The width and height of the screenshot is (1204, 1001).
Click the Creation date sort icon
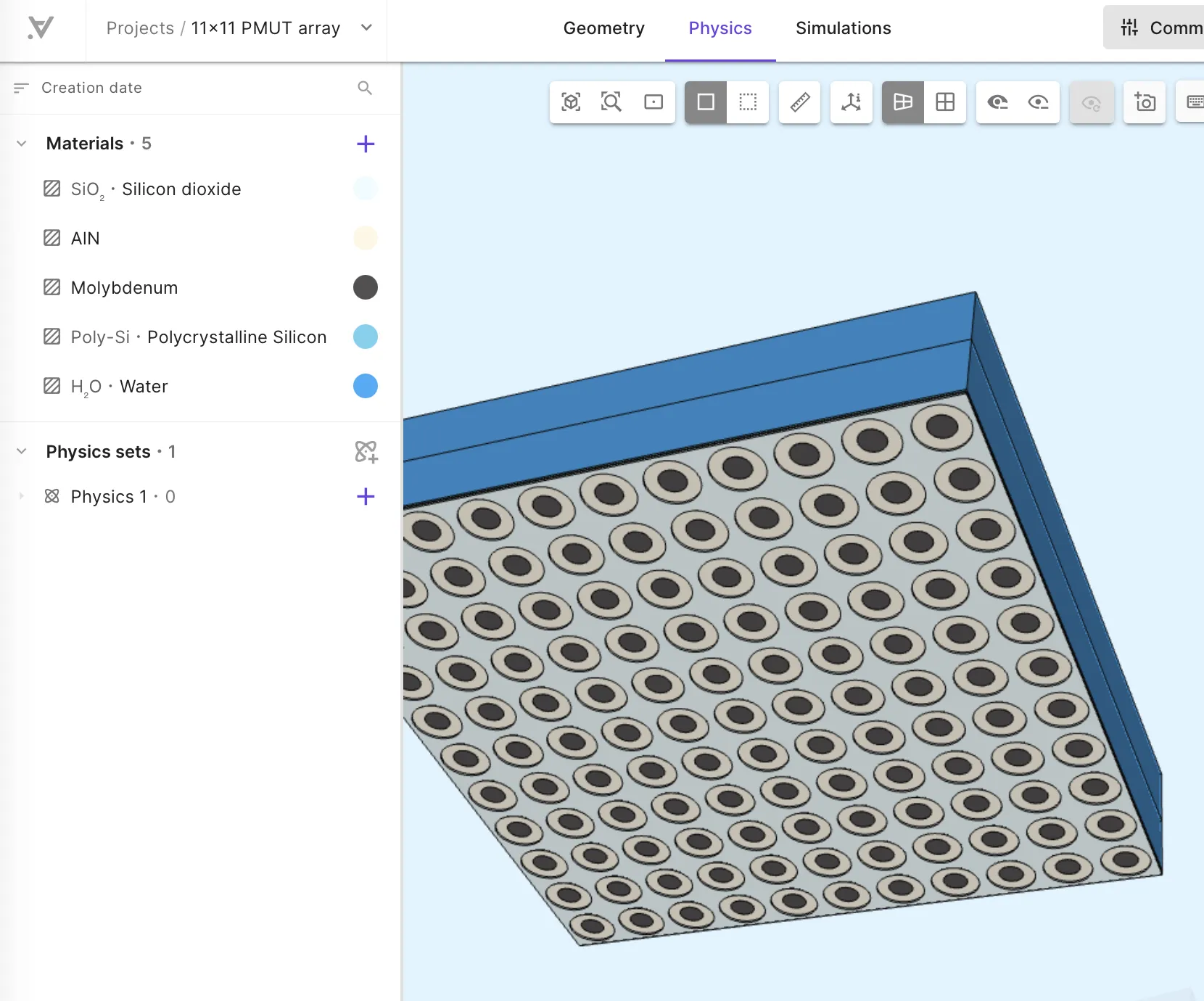tap(21, 88)
